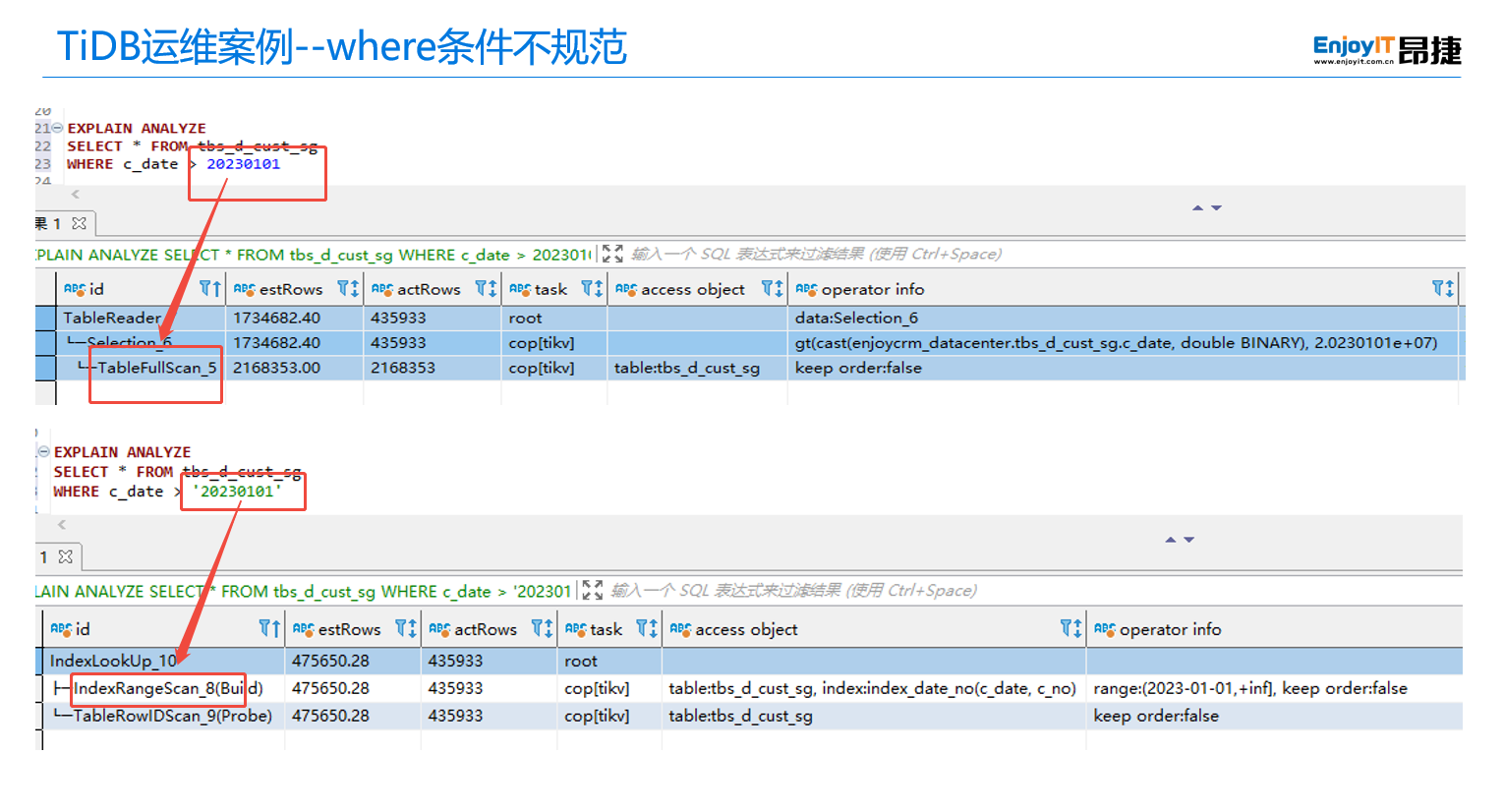The image size is (1504, 812).
Task: Click the actRows sort icon in upper grid
Action: [486, 289]
